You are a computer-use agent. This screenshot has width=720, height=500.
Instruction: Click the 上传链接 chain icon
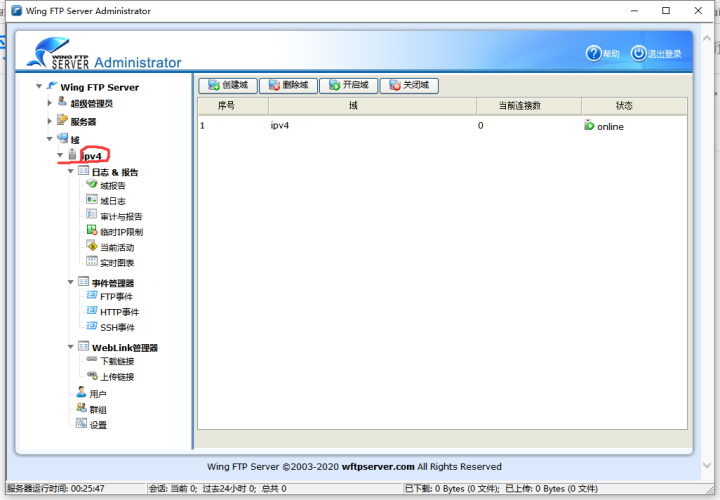(92, 375)
